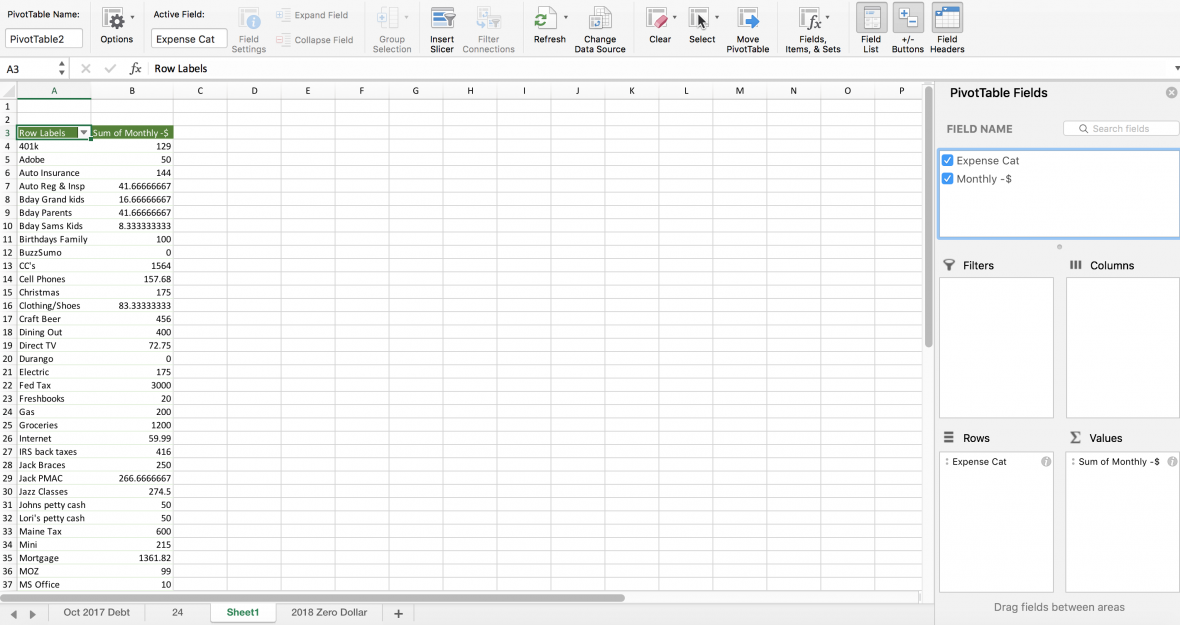Close the PivotTable Fields pane
Viewport: 1180px width, 625px height.
pos(1171,93)
